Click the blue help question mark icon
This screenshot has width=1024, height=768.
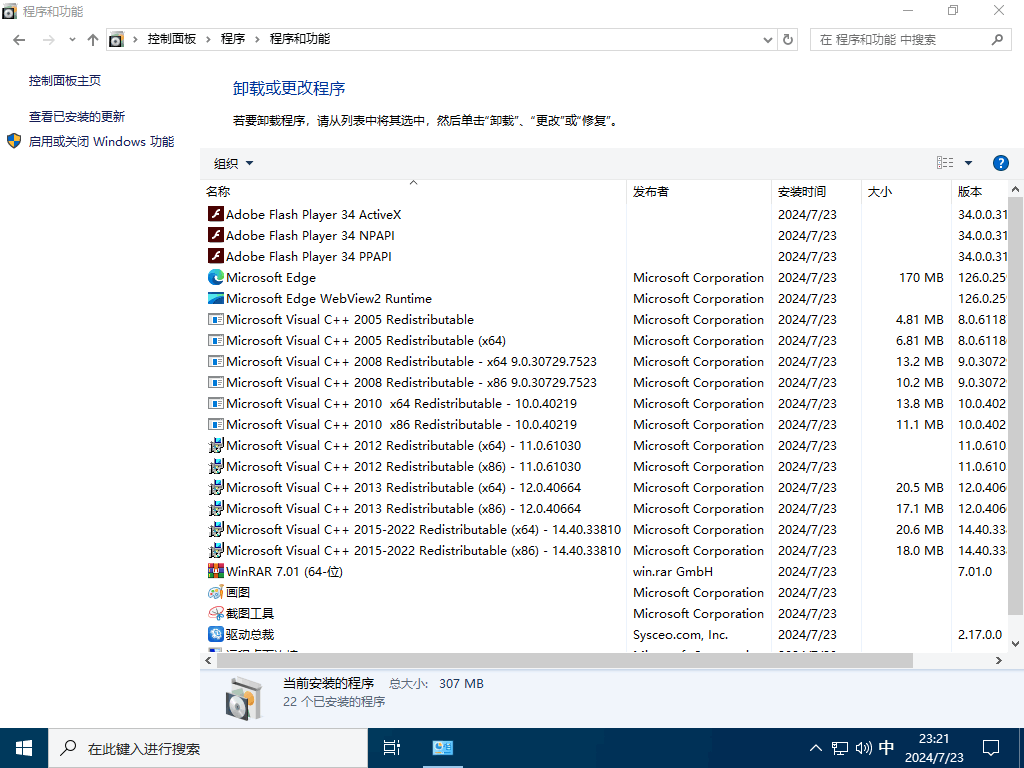(1000, 163)
